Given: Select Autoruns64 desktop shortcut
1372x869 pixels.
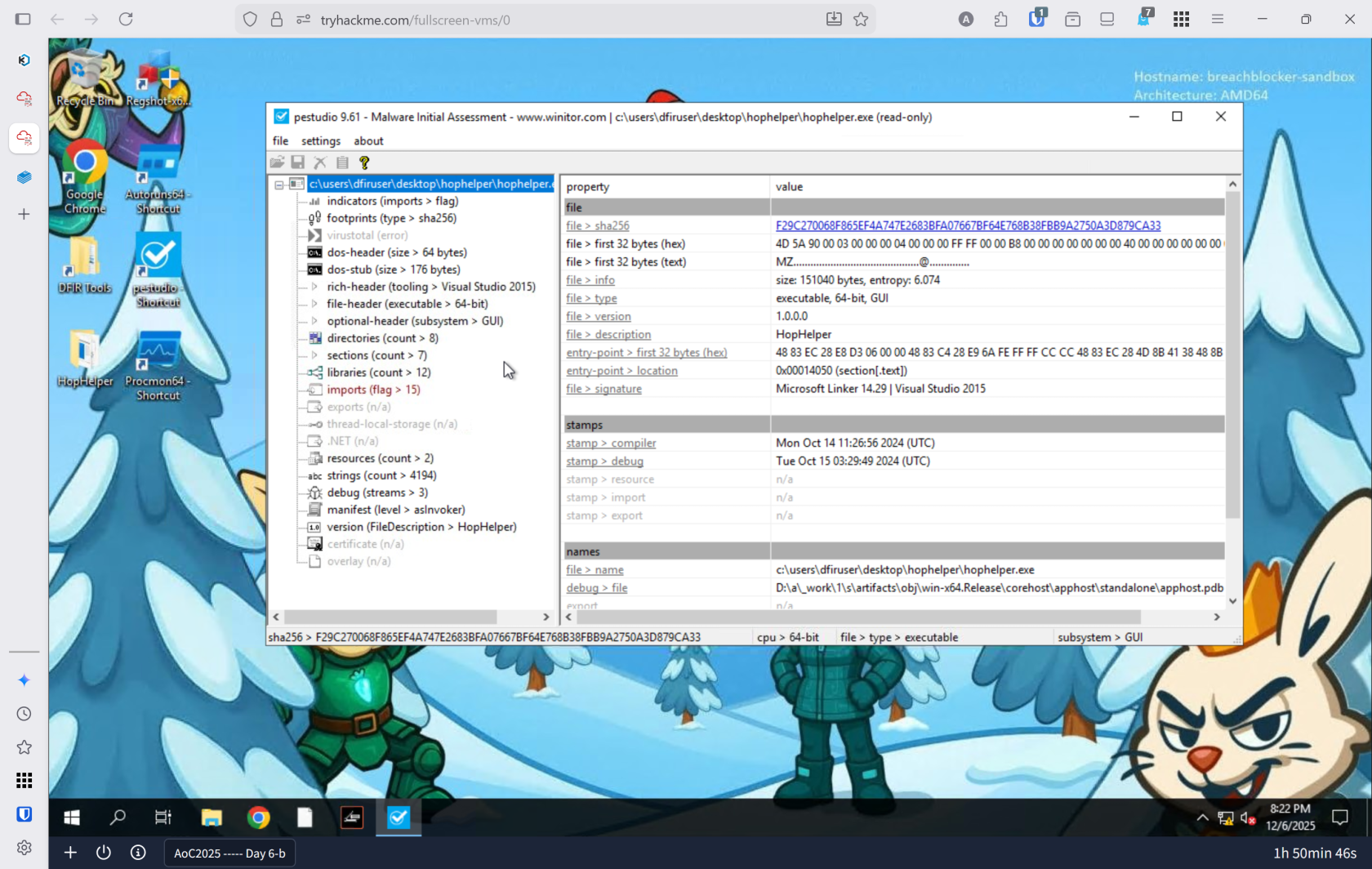Looking at the screenshot, I should [x=158, y=180].
